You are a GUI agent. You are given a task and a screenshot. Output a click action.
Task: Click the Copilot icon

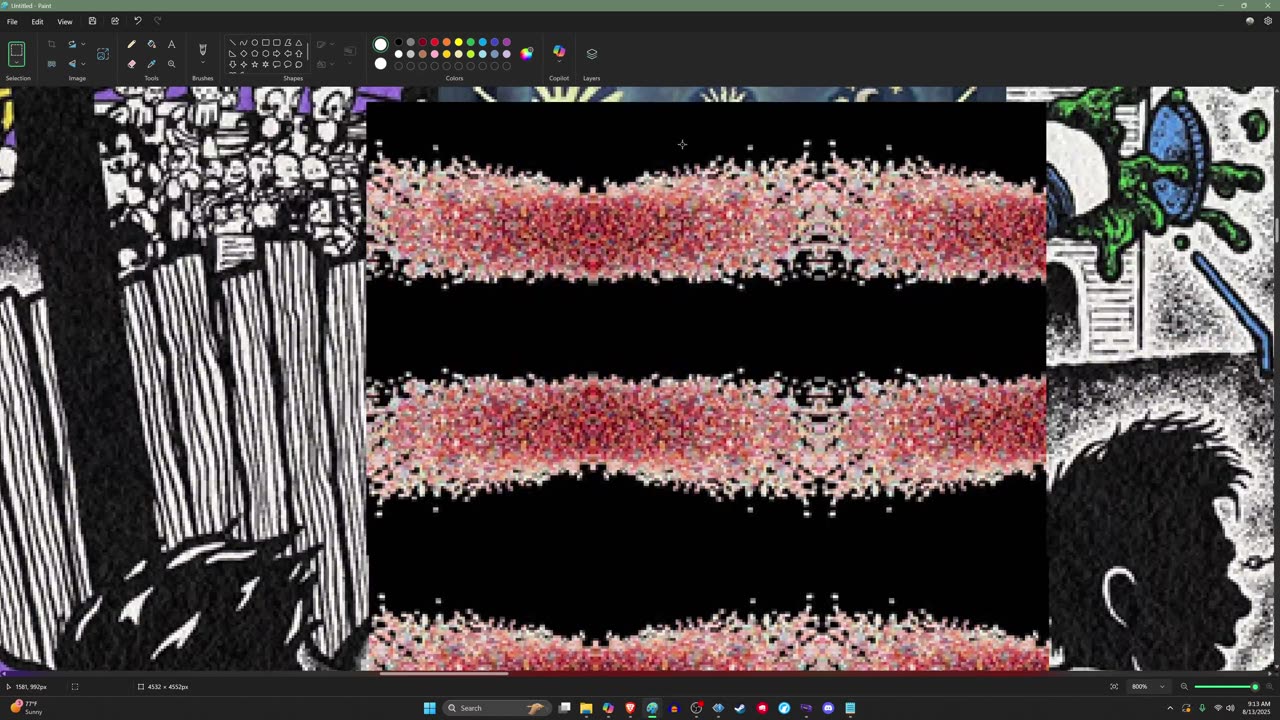[559, 51]
